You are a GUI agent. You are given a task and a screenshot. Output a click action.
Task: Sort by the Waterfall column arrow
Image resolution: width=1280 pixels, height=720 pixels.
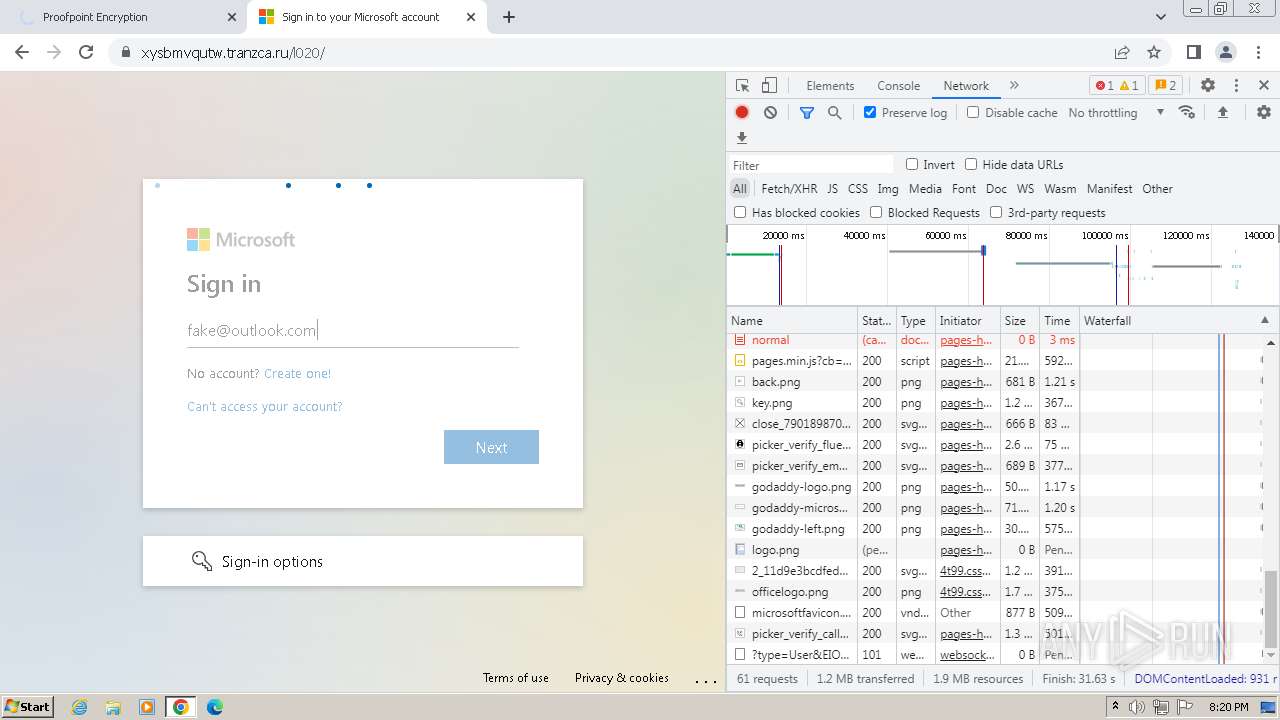pos(1264,321)
